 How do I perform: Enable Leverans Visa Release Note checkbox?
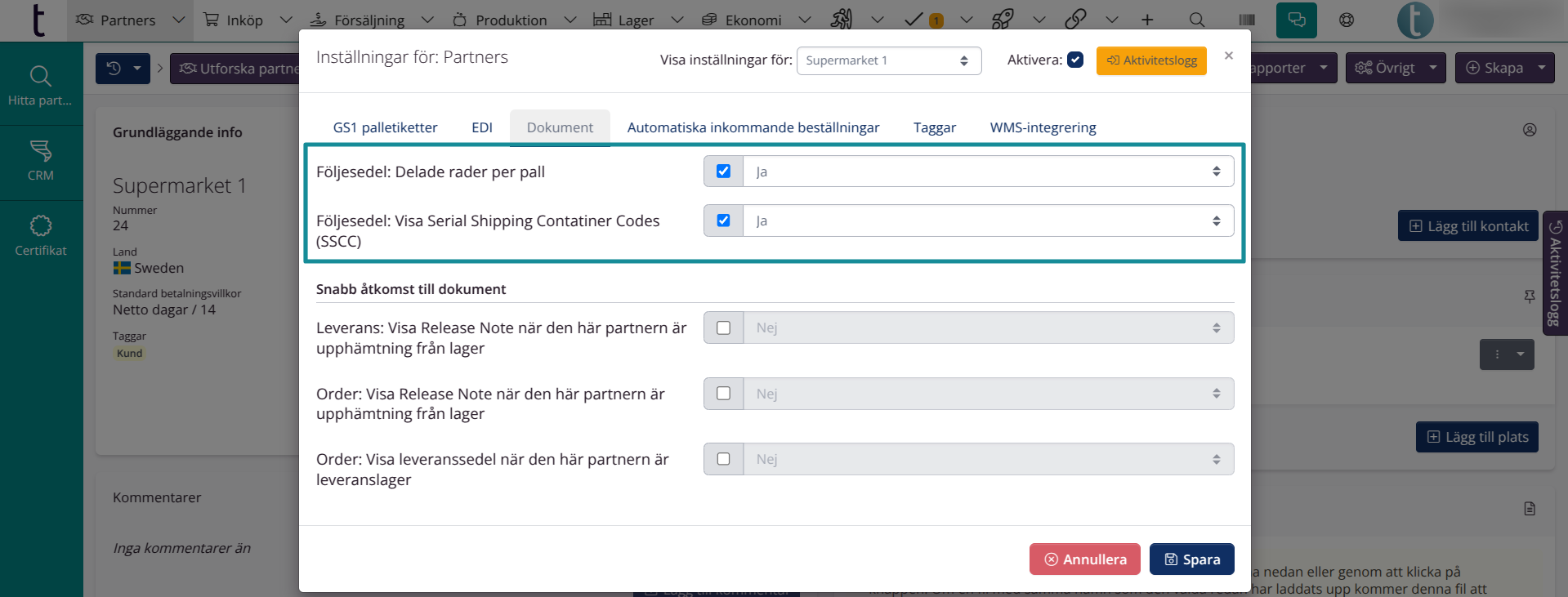(723, 327)
